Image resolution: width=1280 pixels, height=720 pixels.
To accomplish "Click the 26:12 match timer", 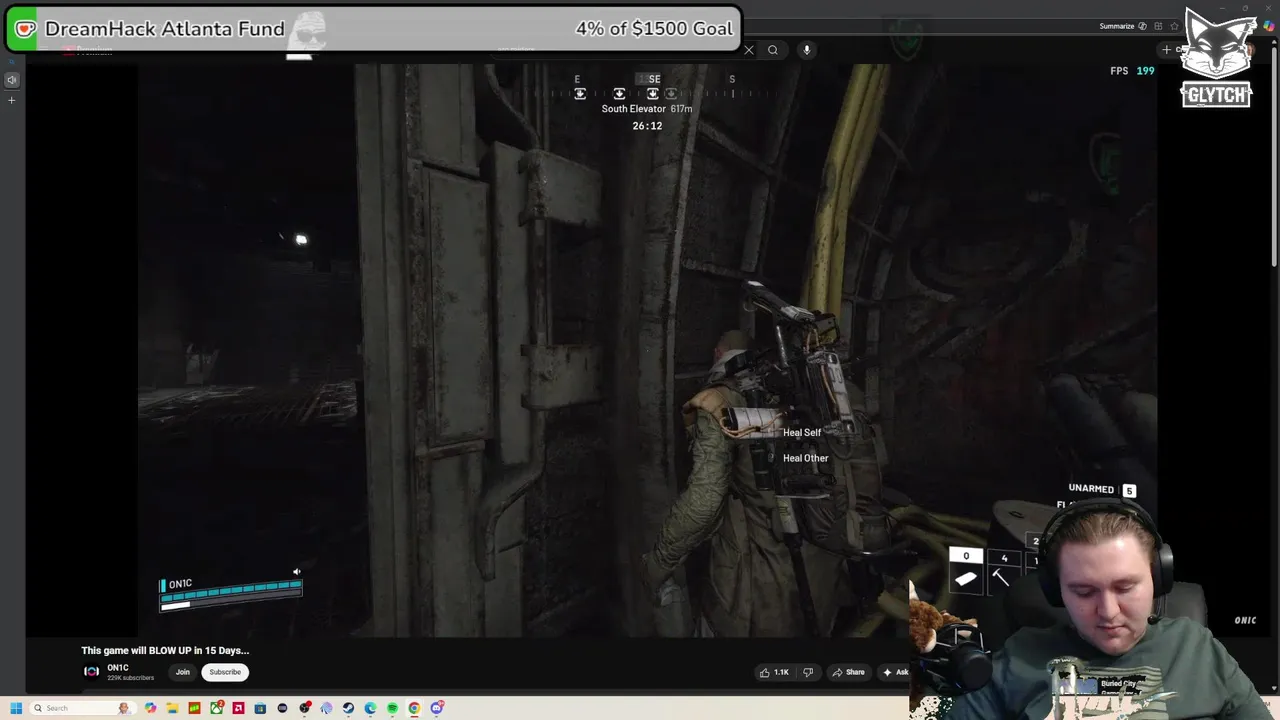I will coord(647,126).
